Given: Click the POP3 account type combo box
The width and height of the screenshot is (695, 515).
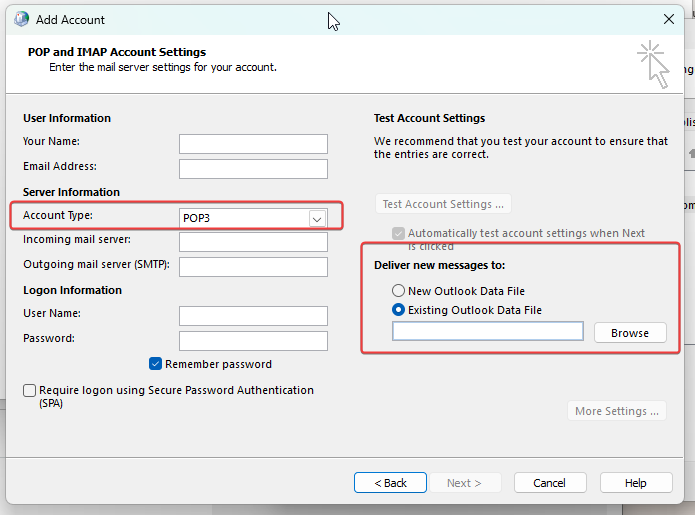Looking at the screenshot, I should (x=253, y=218).
